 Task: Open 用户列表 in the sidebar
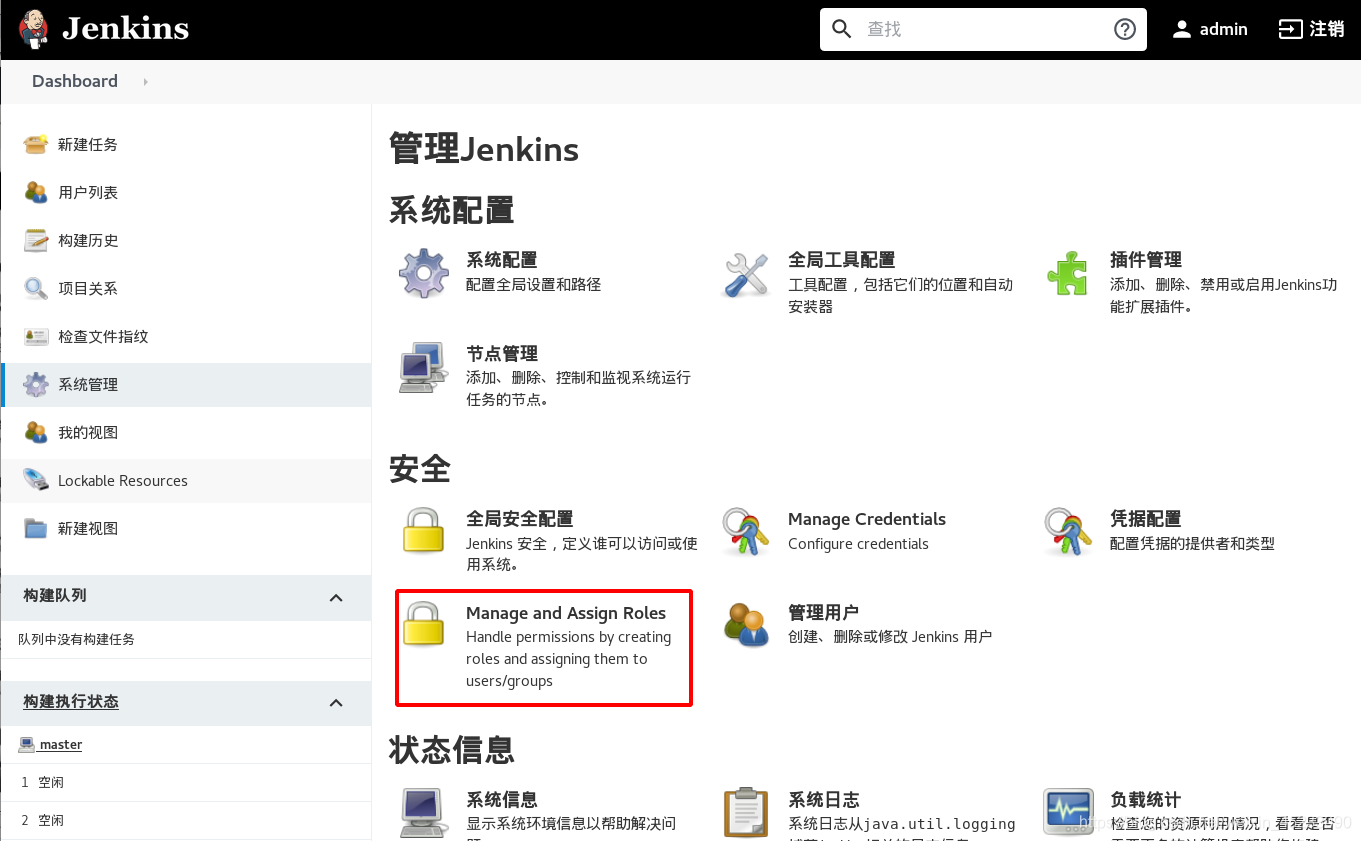[88, 192]
